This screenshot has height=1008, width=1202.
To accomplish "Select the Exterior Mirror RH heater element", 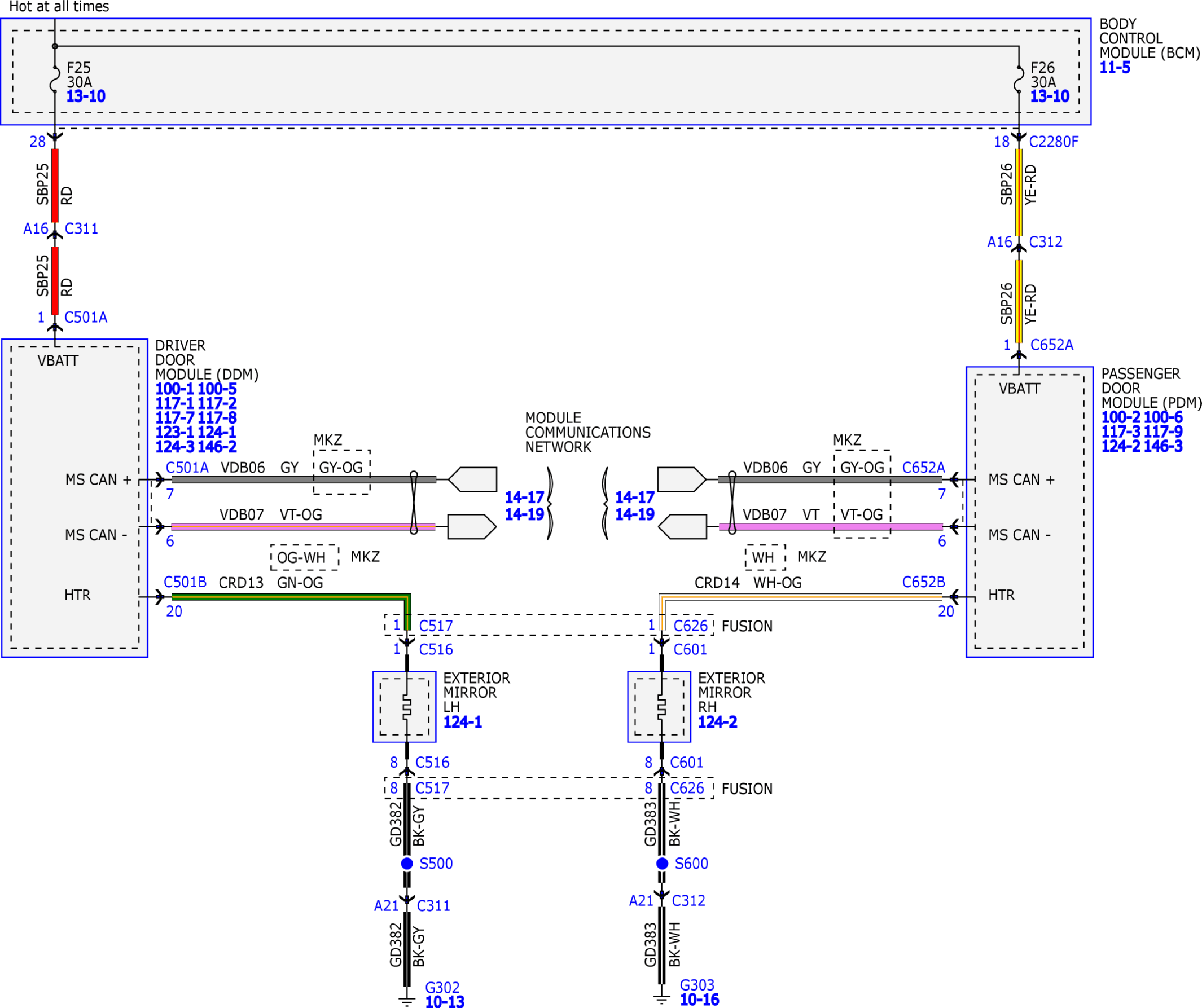I will click(662, 707).
